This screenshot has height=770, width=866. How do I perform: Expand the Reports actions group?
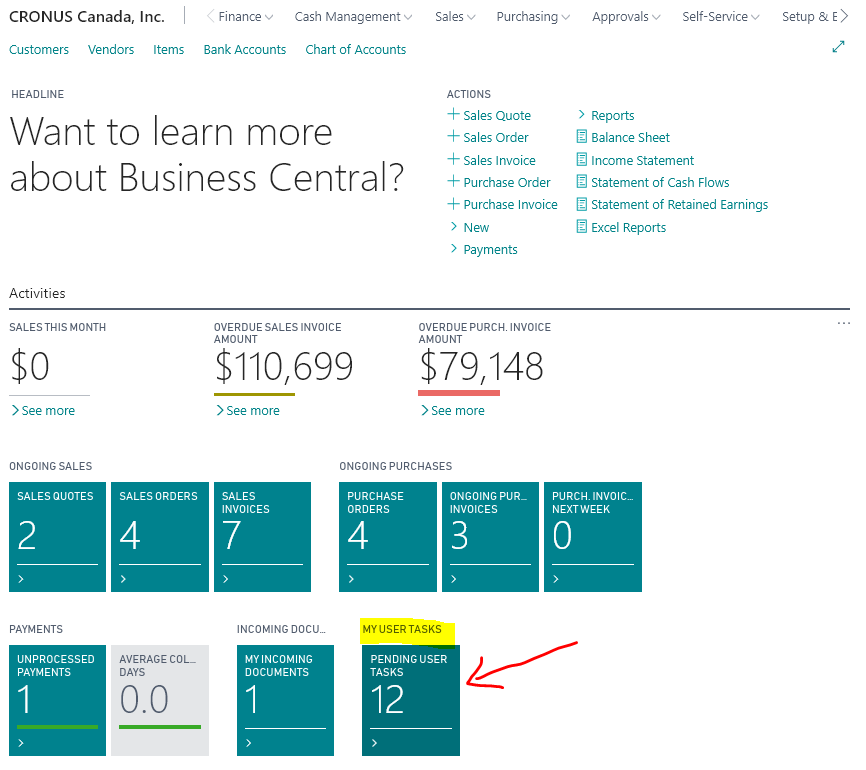pyautogui.click(x=606, y=115)
